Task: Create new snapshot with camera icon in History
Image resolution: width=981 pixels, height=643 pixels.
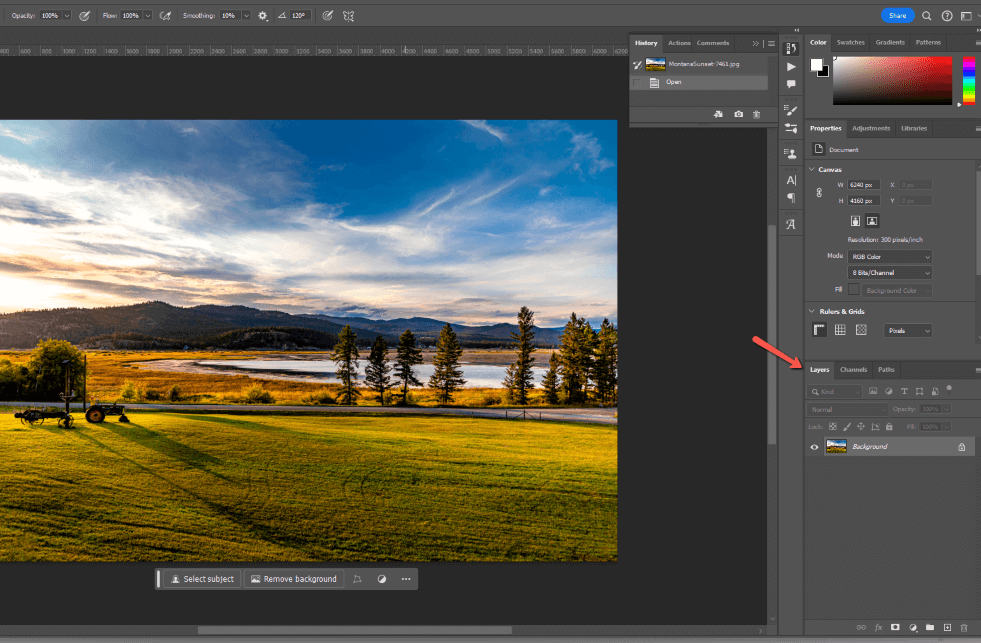Action: pyautogui.click(x=738, y=115)
